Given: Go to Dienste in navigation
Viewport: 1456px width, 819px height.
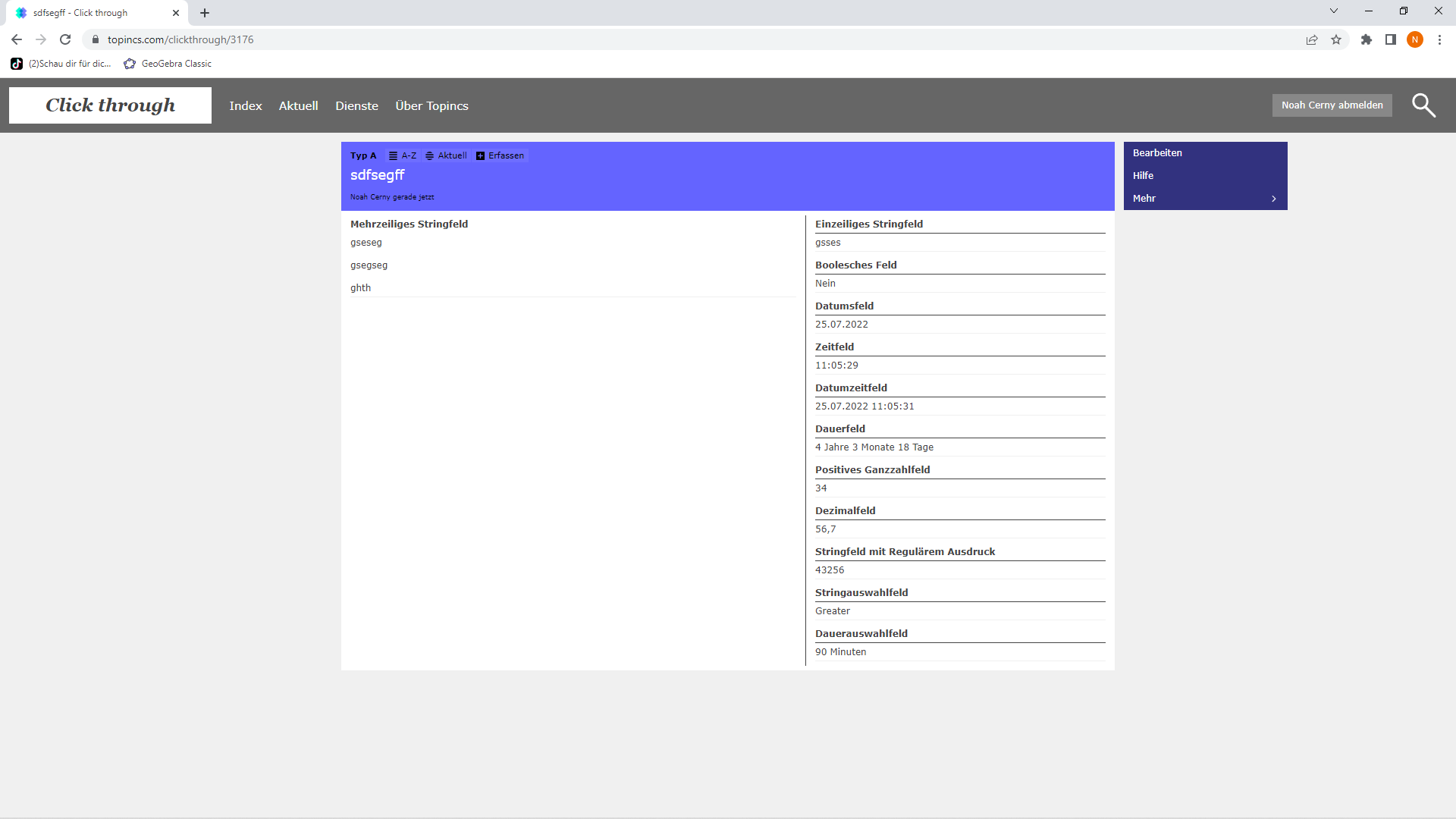Looking at the screenshot, I should pos(356,105).
